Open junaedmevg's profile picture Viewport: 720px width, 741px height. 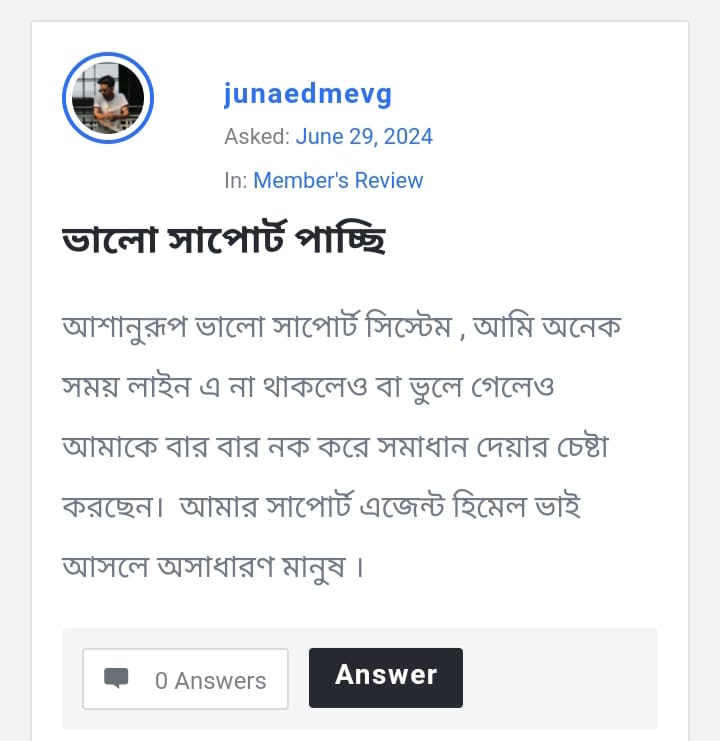click(x=108, y=98)
